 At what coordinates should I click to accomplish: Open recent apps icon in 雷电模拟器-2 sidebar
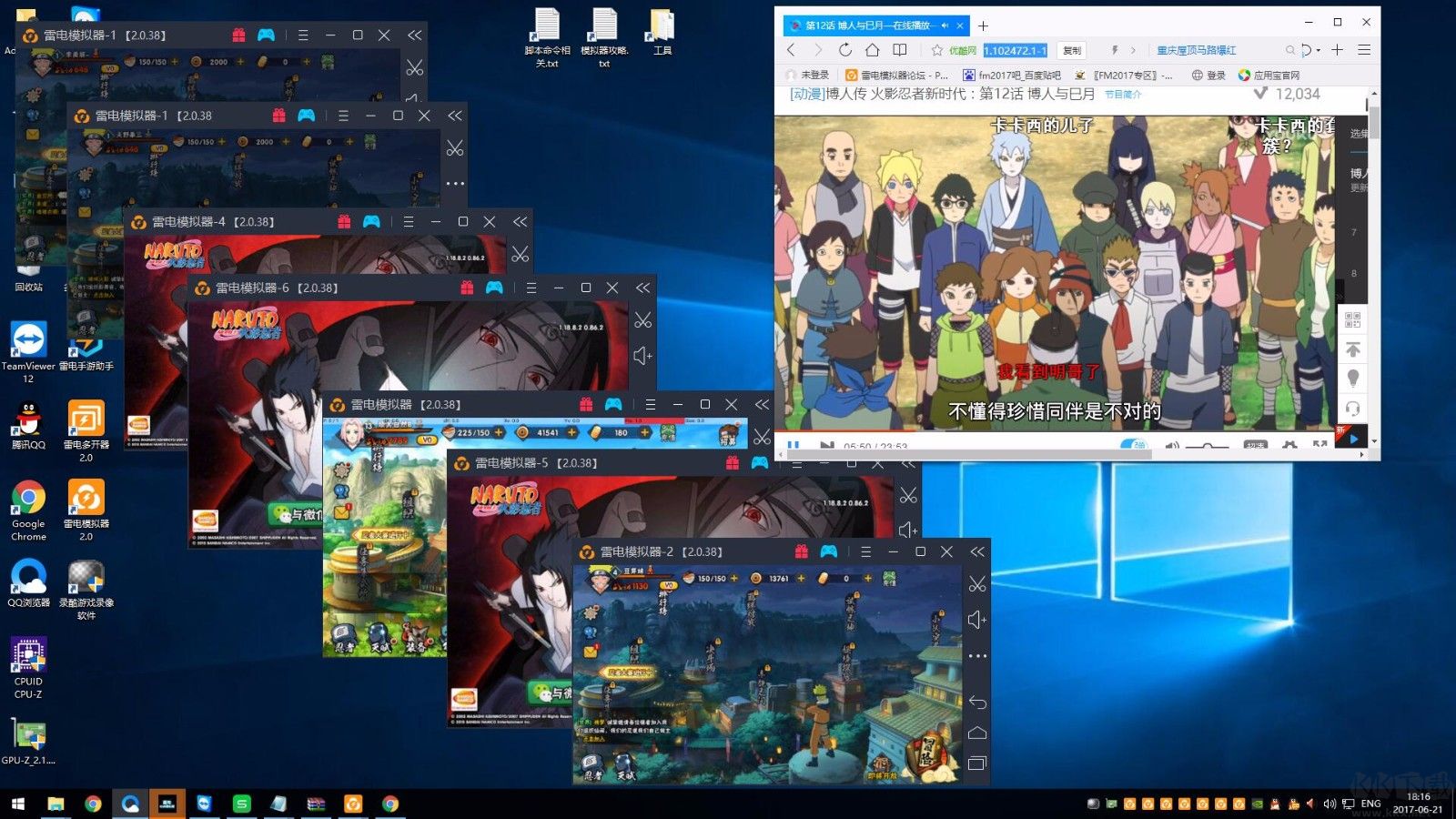point(977,763)
